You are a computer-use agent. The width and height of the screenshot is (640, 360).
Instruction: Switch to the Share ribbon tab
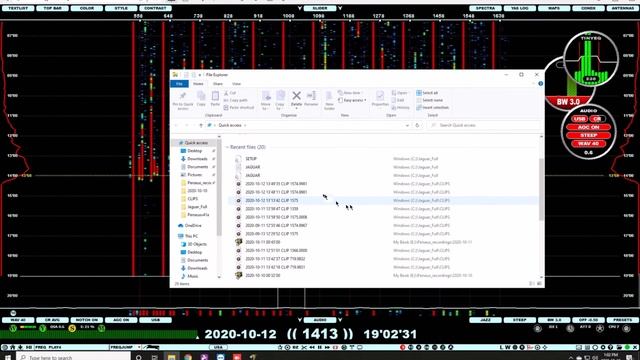point(218,84)
